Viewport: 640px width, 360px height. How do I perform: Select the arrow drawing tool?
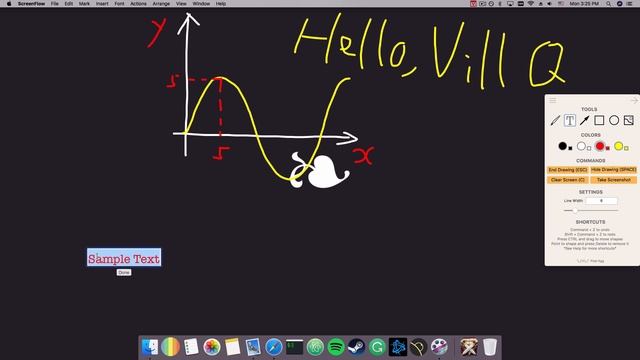(x=584, y=120)
